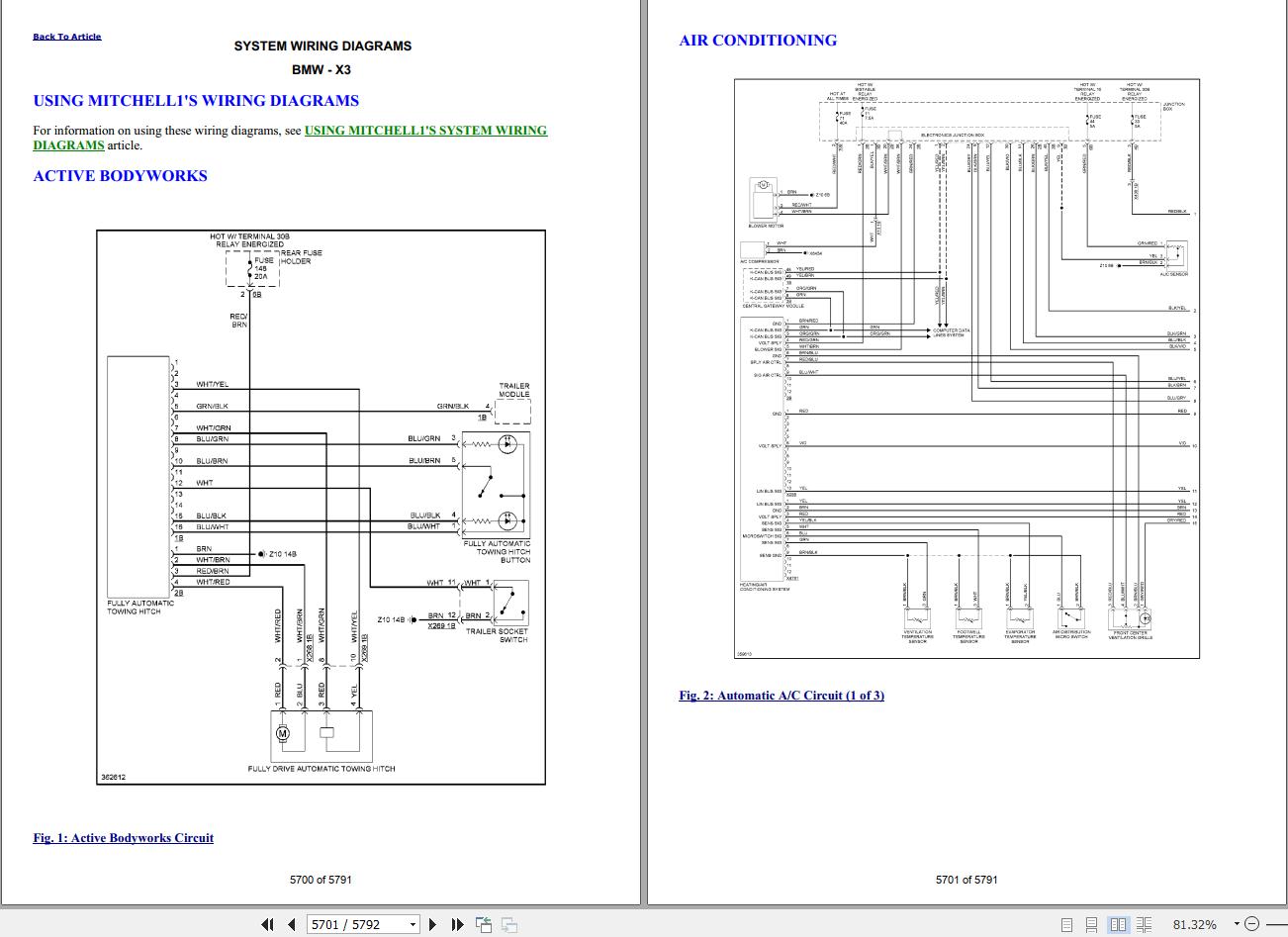Open the page number dropdown

pyautogui.click(x=414, y=924)
